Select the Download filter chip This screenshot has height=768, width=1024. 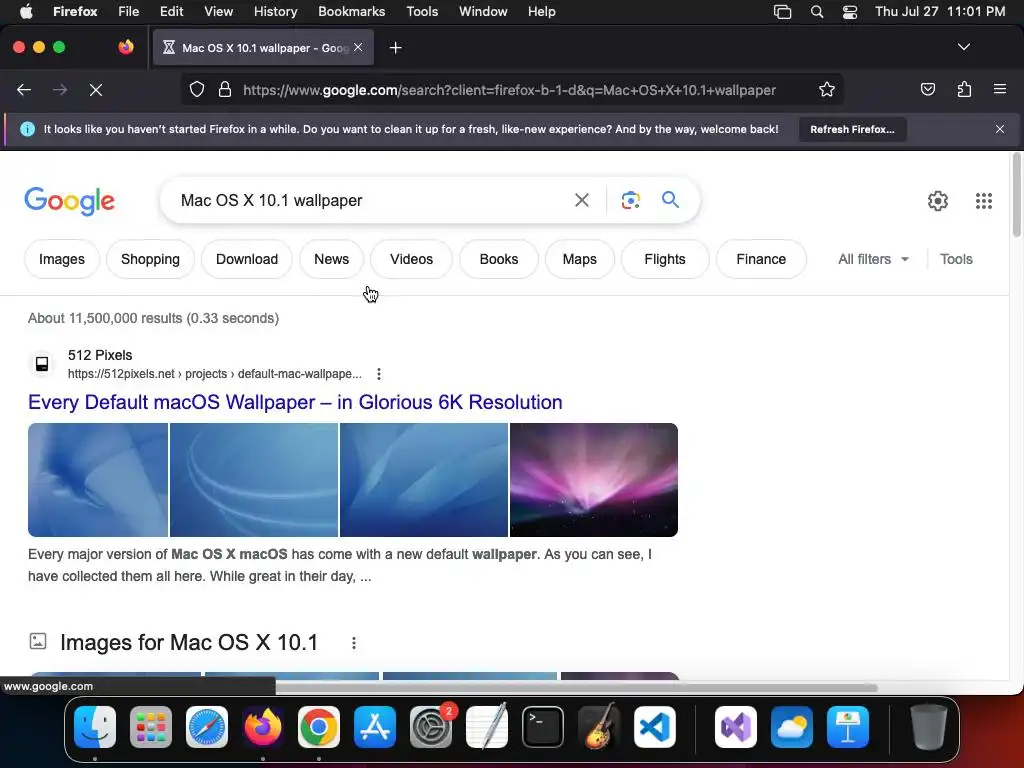click(247, 259)
